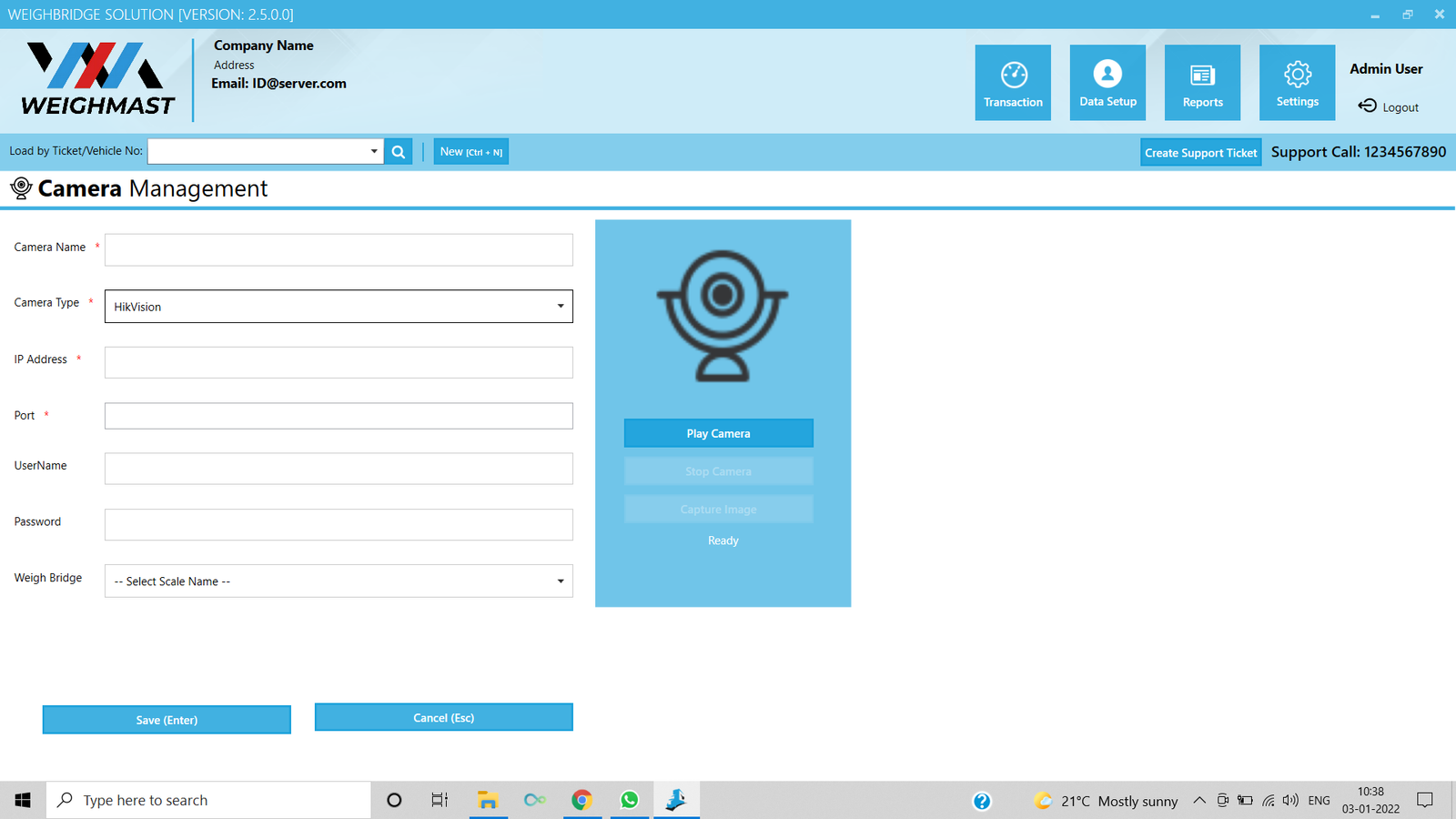Open the Transaction module

coord(1013,82)
